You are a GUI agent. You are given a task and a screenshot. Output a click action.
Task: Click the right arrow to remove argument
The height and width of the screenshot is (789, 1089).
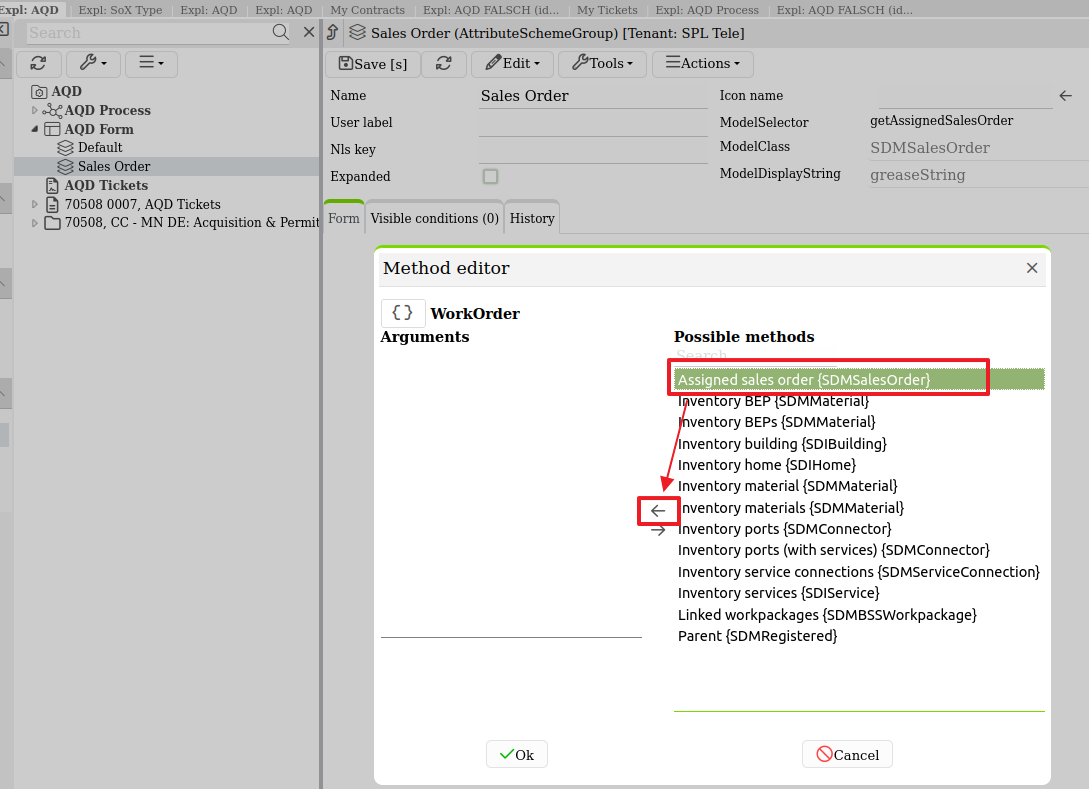[x=658, y=531]
